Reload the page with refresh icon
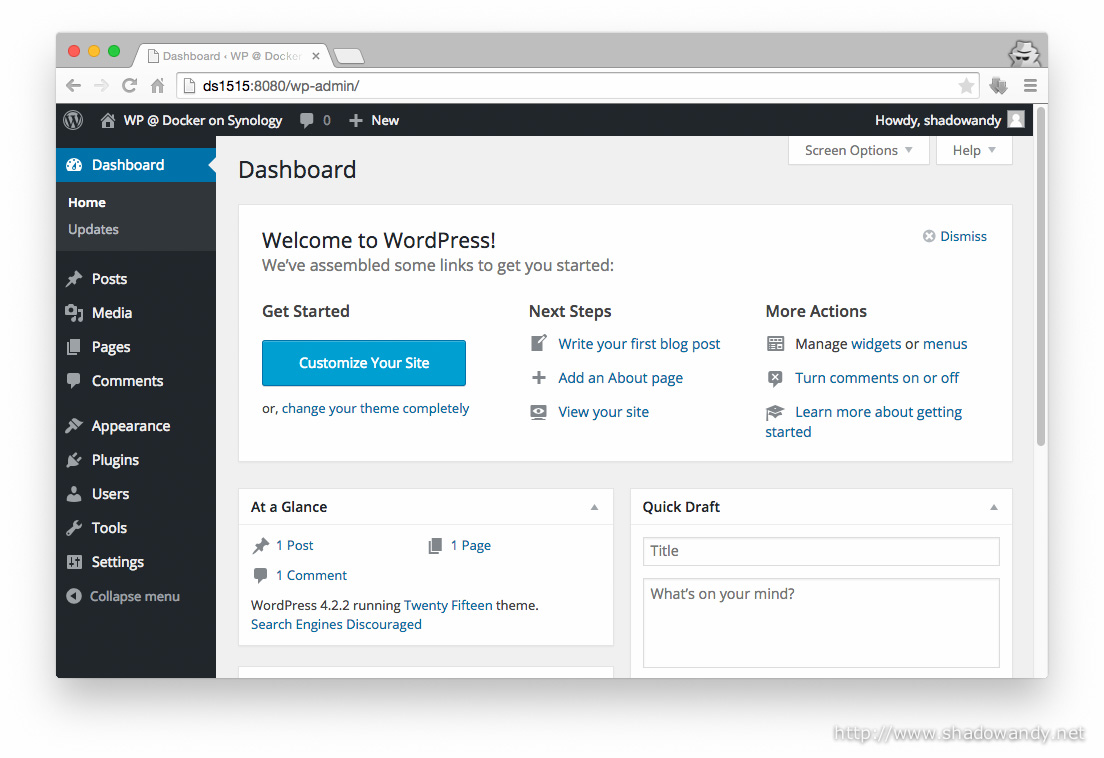Image resolution: width=1104 pixels, height=758 pixels. click(x=130, y=86)
